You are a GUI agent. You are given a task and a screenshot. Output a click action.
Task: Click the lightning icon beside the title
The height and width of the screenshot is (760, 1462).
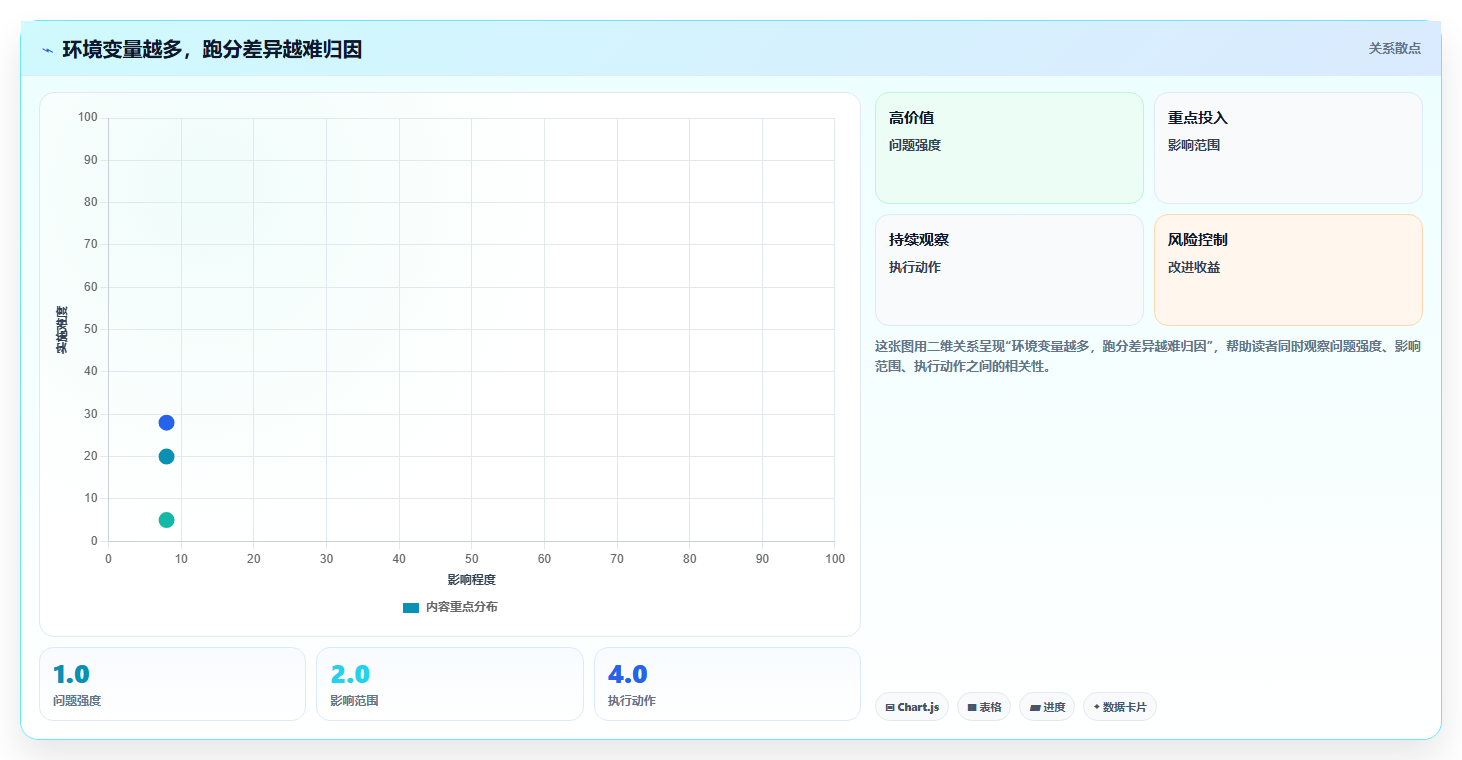coord(48,49)
